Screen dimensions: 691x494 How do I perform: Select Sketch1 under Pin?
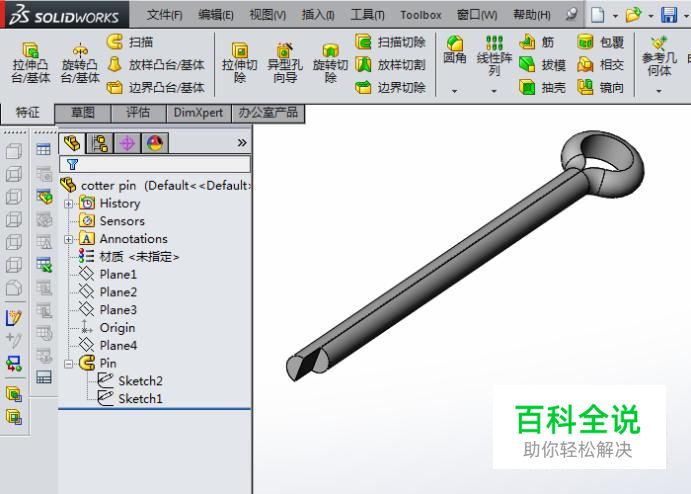click(130, 398)
